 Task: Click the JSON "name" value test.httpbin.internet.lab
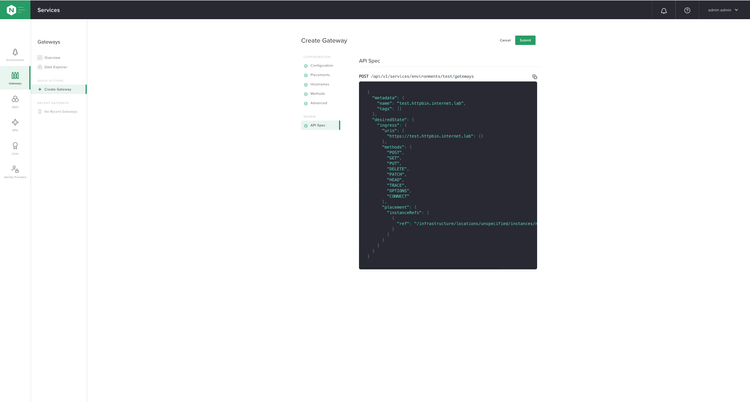[431, 103]
